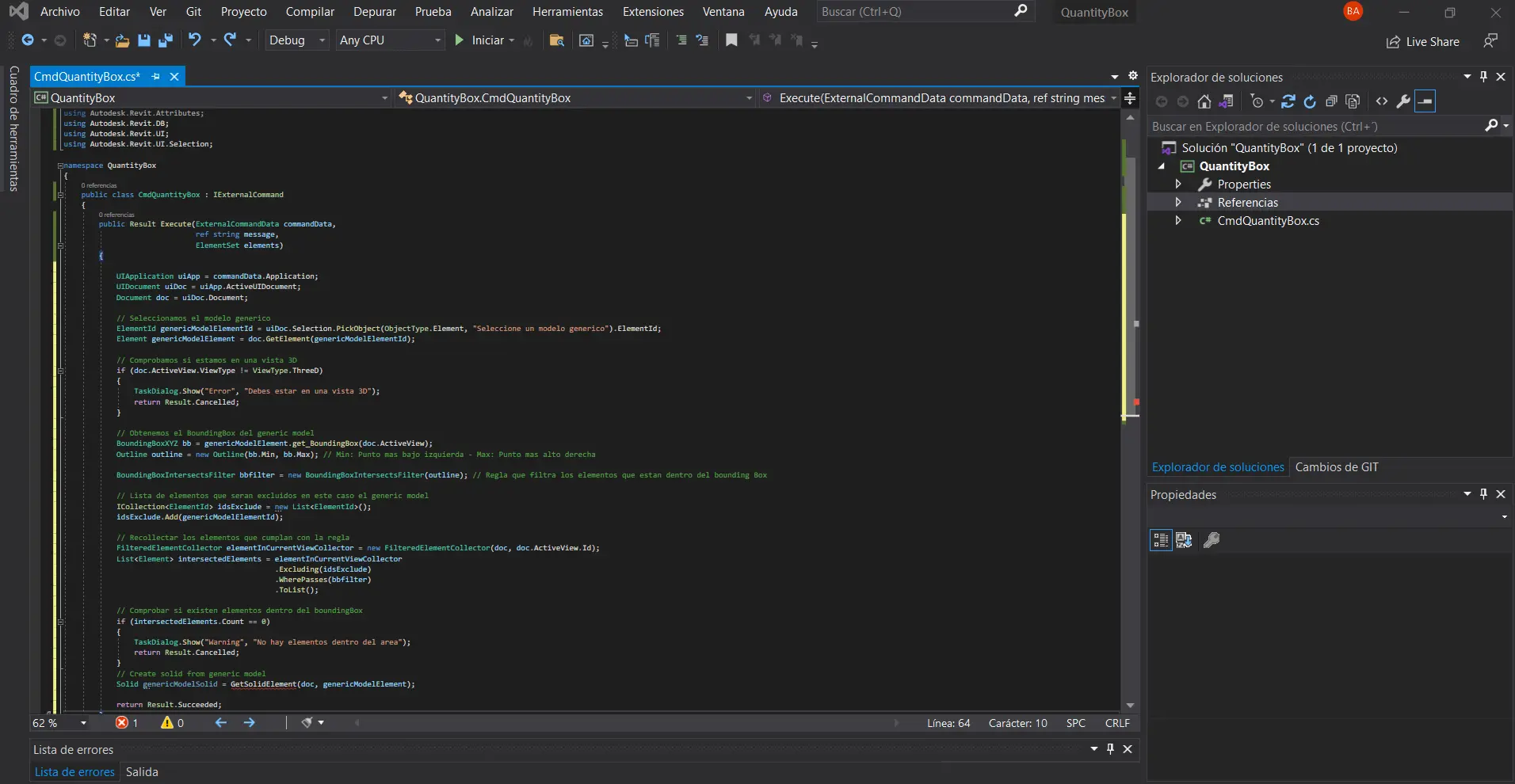Close the Lista de errores panel
This screenshot has height=784, width=1515.
pos(1128,749)
